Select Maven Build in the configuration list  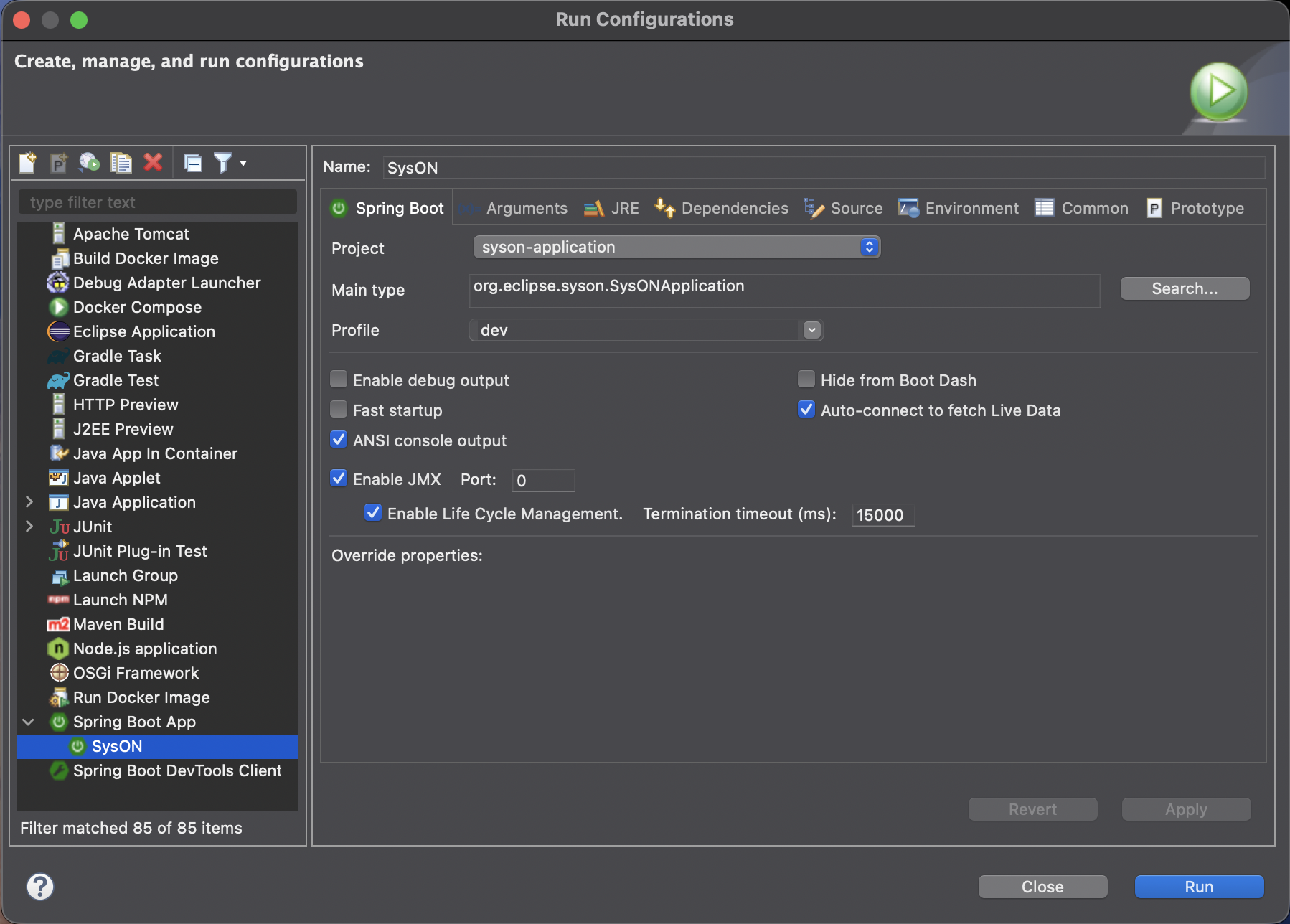click(118, 624)
